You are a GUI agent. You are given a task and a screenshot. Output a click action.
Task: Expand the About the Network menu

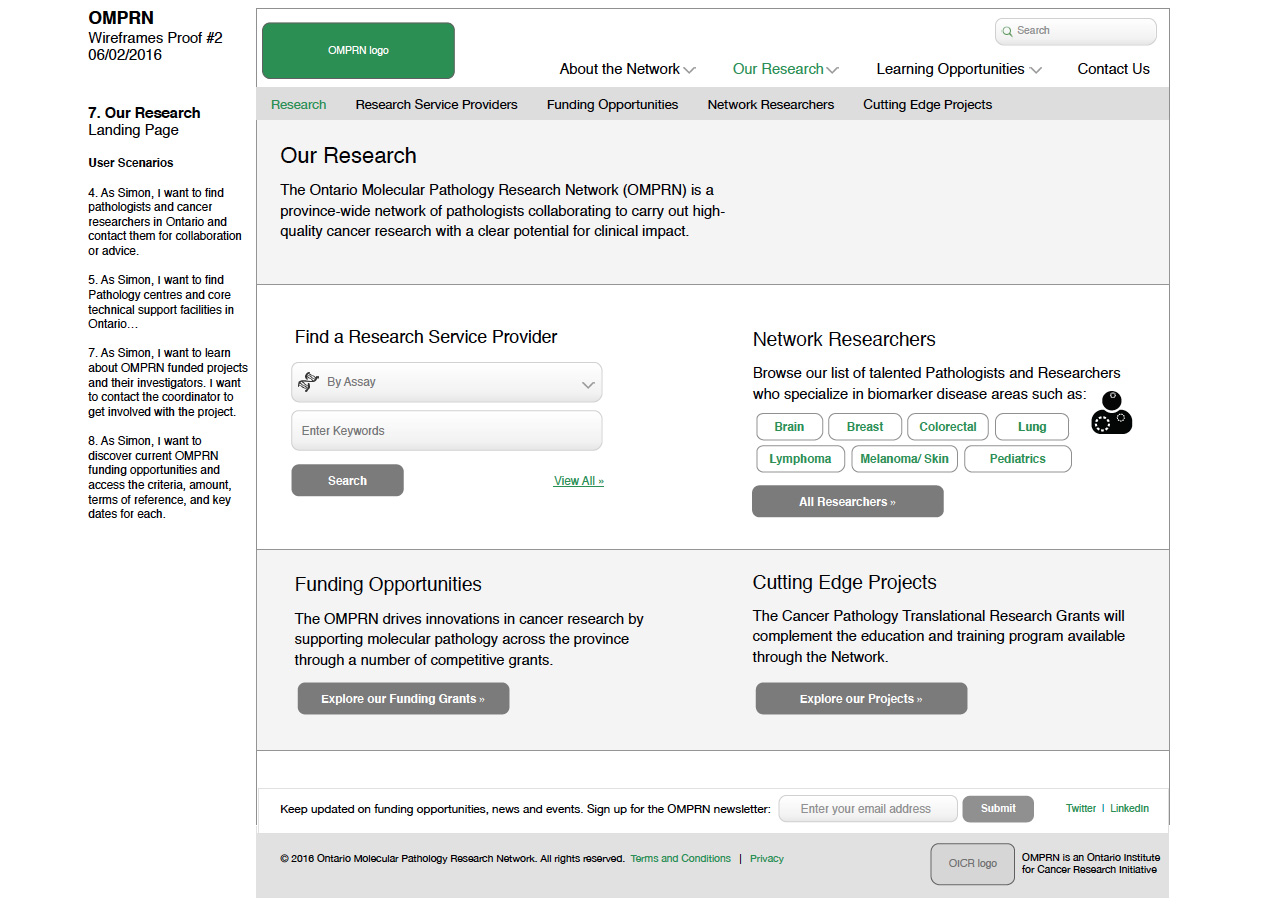click(x=627, y=69)
